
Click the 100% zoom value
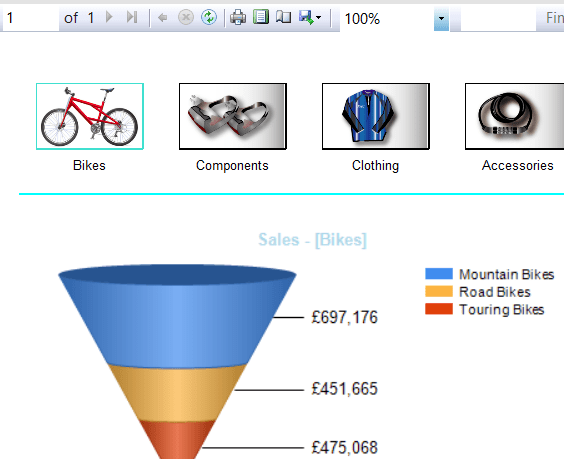pos(362,19)
